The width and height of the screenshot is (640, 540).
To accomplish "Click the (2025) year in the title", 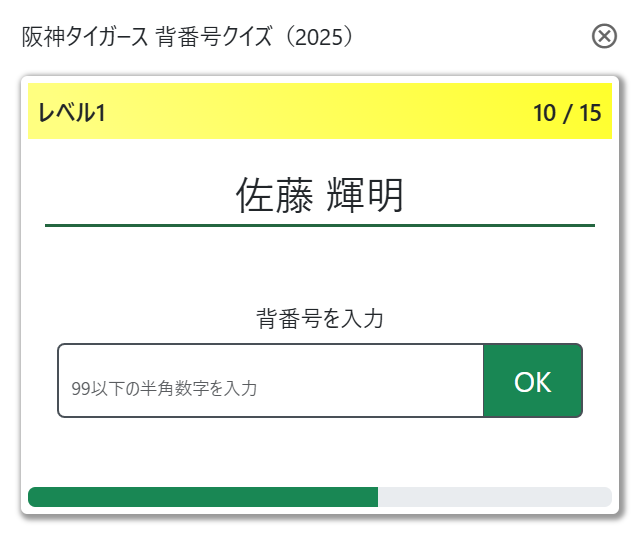I will point(320,37).
